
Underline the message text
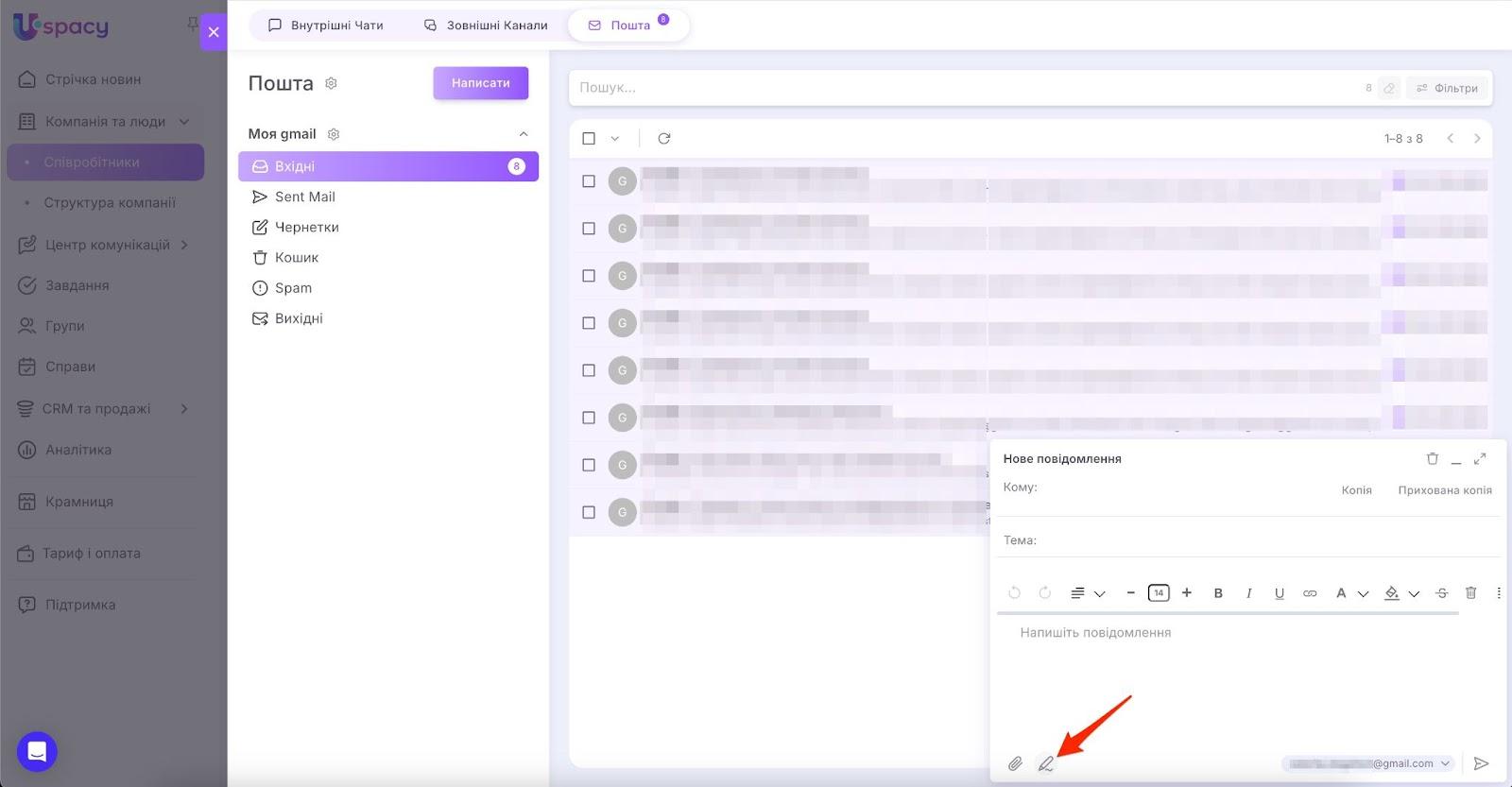click(1280, 593)
